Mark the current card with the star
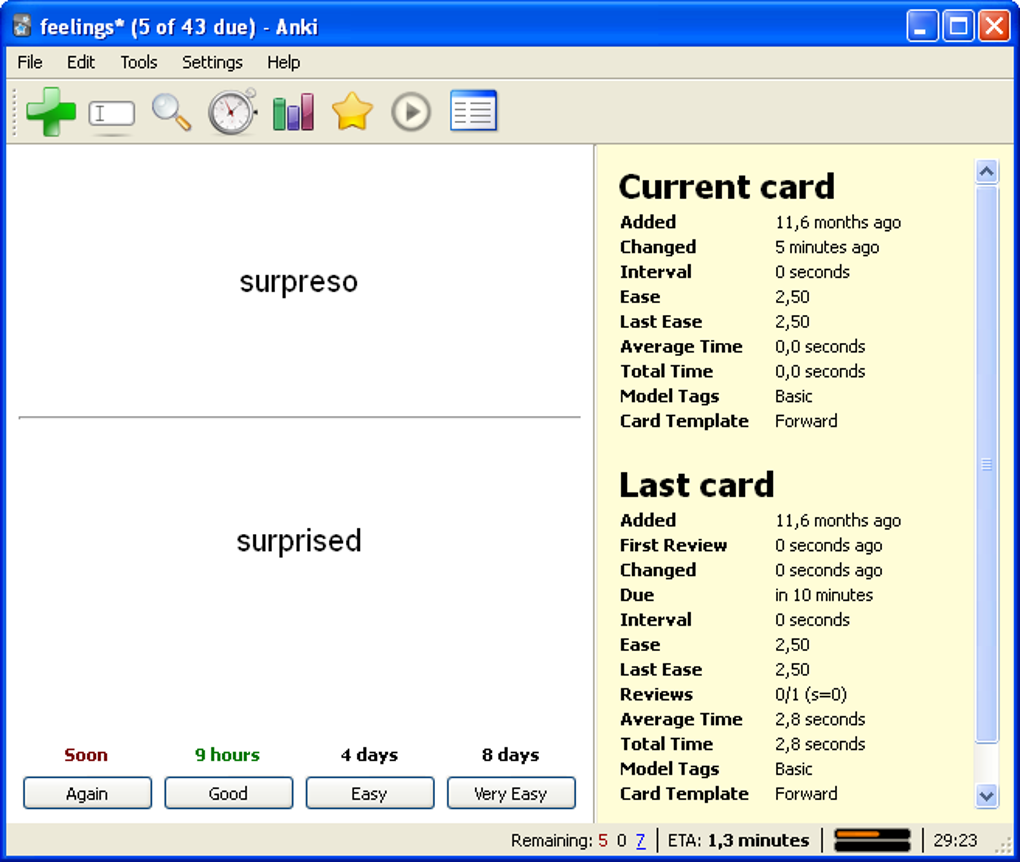The width and height of the screenshot is (1020, 862). 351,111
